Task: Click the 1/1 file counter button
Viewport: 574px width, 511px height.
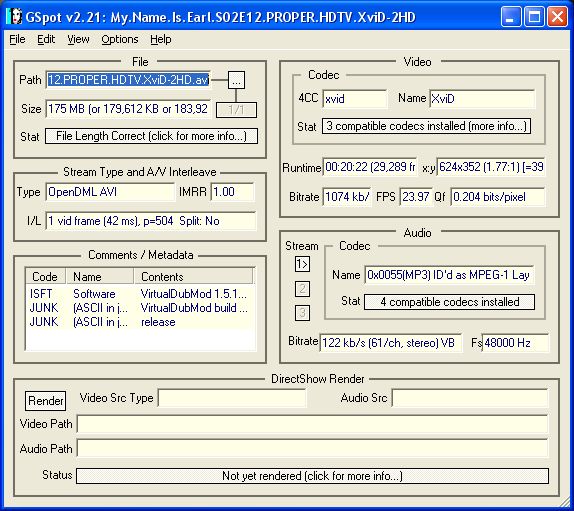Action: 236,110
